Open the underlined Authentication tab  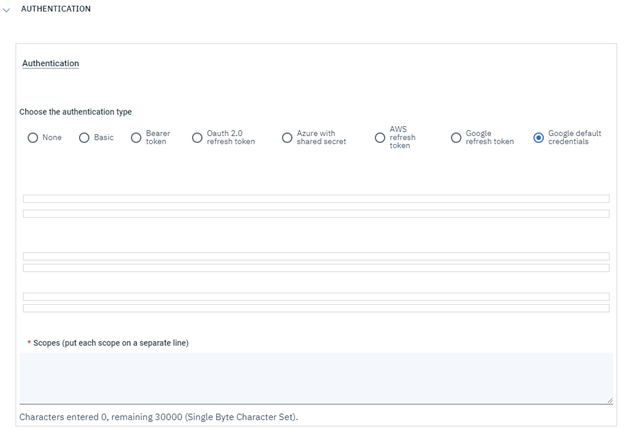50,63
